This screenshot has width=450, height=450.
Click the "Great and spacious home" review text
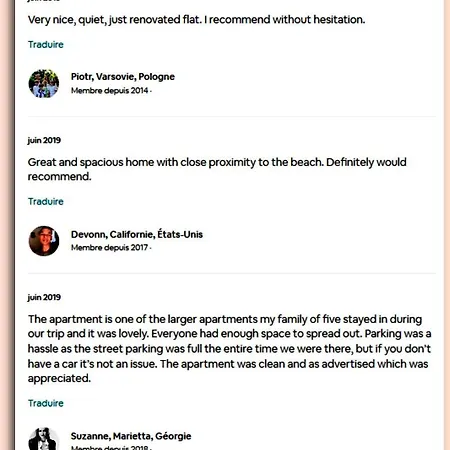(x=217, y=169)
